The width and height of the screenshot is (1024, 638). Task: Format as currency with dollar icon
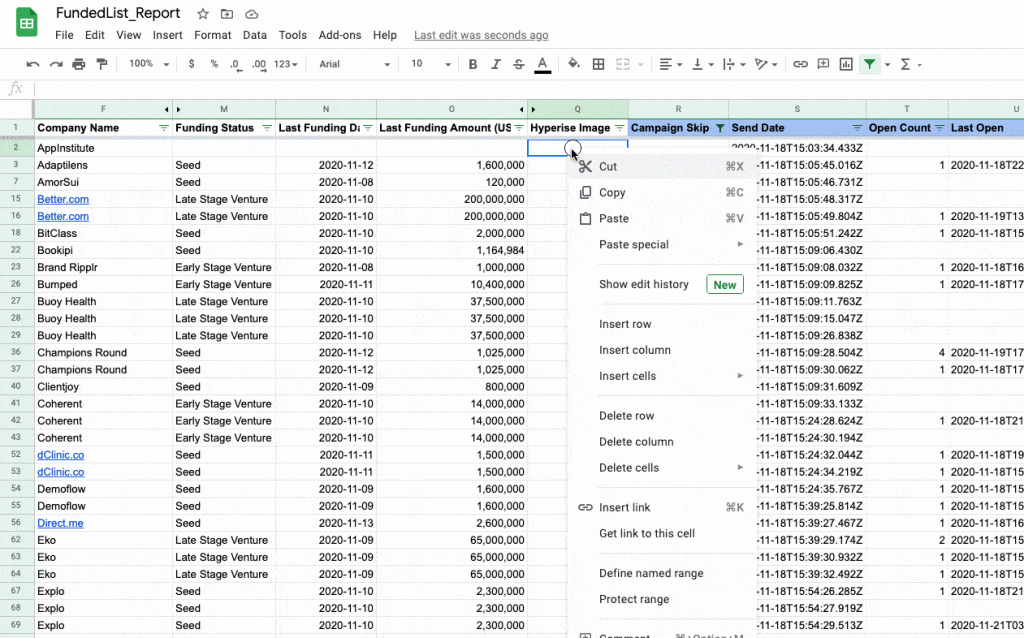coord(191,64)
